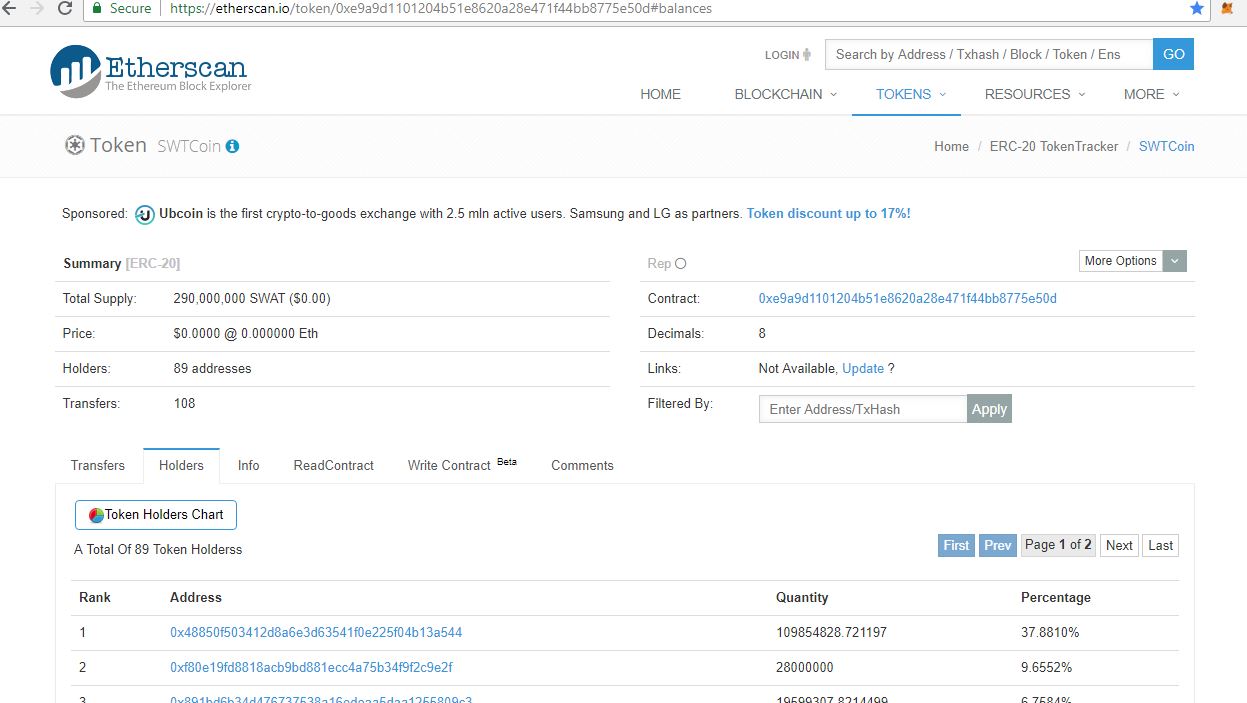Go to Next page of holders
The image size is (1247, 703).
(x=1119, y=545)
